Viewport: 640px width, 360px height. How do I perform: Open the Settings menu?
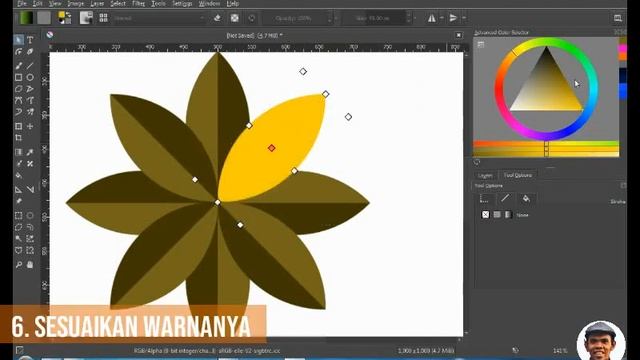182,4
